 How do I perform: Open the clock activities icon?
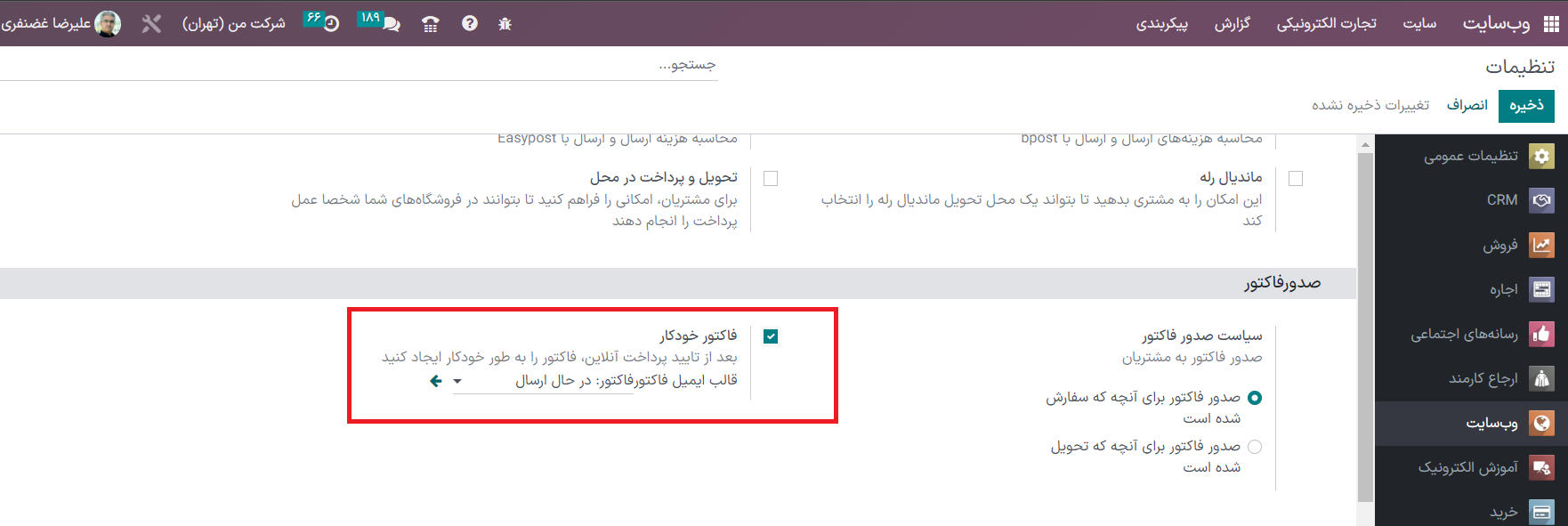[331, 24]
